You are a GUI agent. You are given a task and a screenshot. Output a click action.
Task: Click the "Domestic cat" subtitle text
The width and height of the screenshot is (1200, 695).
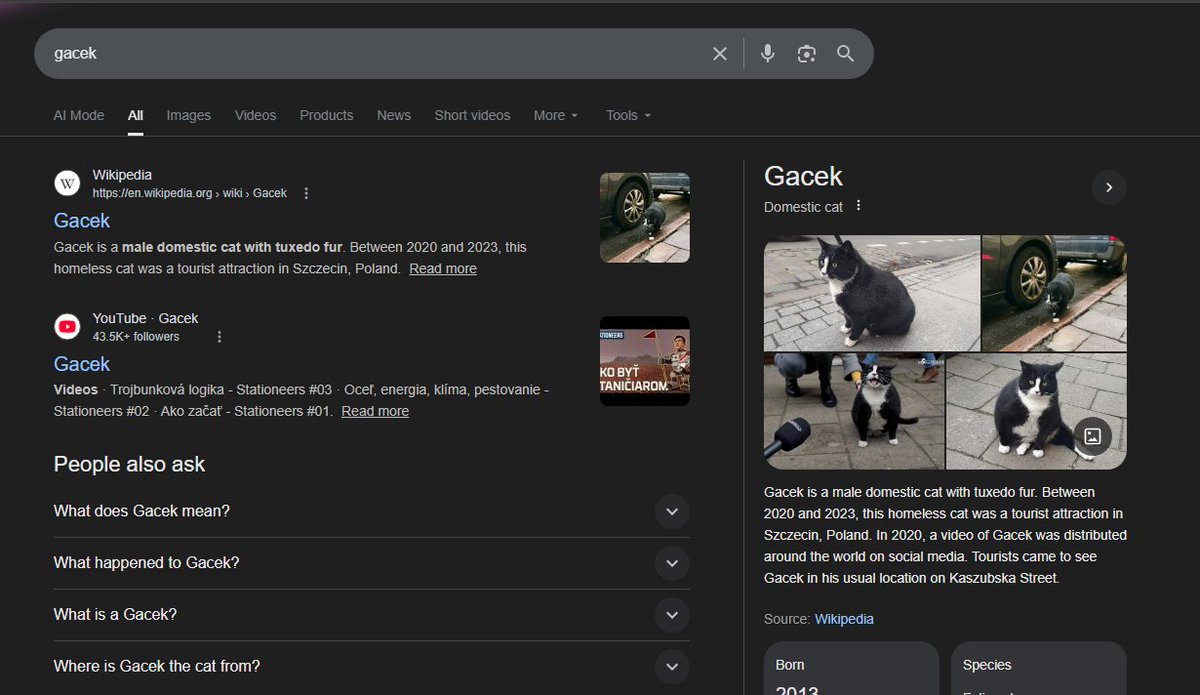803,207
